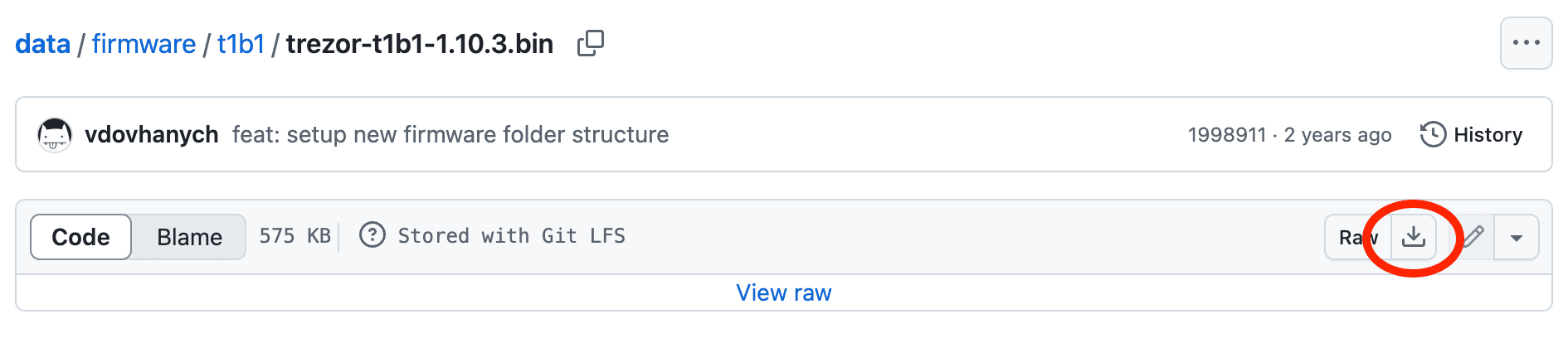Switch to the Blame view tab
The width and height of the screenshot is (1568, 338).
click(x=189, y=237)
